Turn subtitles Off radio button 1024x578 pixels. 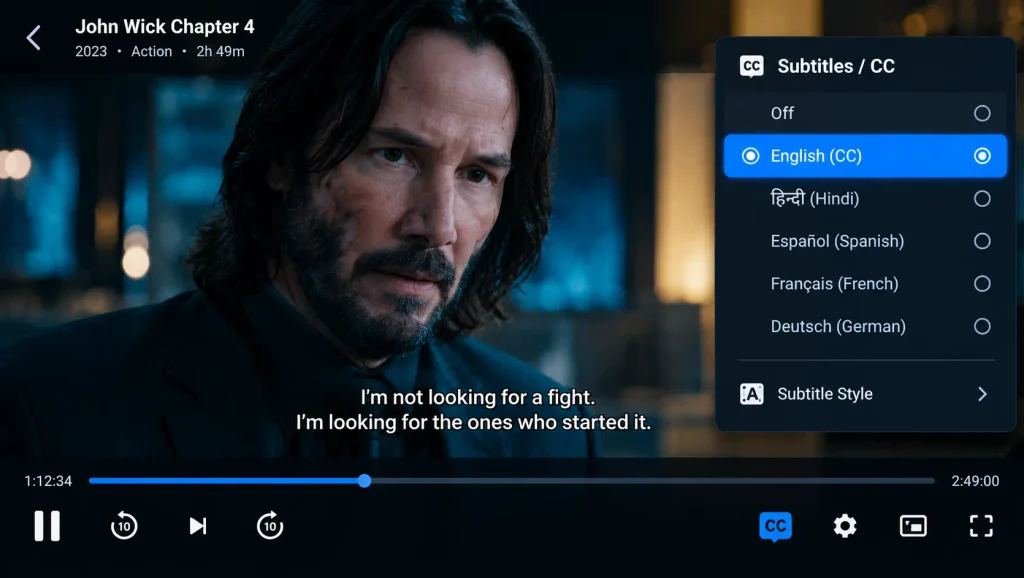click(982, 113)
